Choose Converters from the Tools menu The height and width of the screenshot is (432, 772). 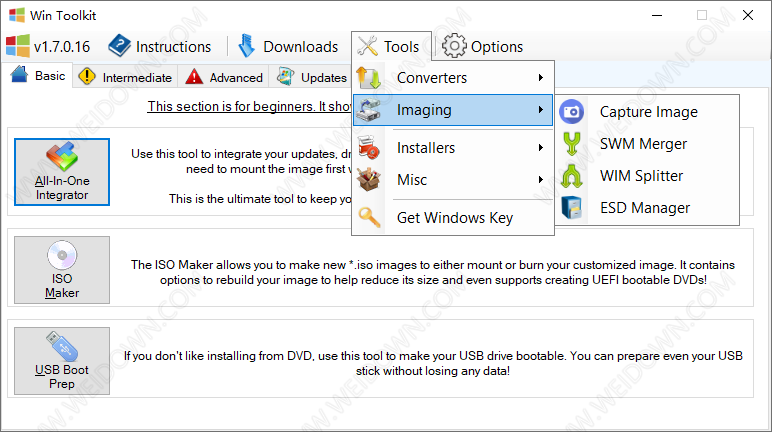[x=453, y=77]
